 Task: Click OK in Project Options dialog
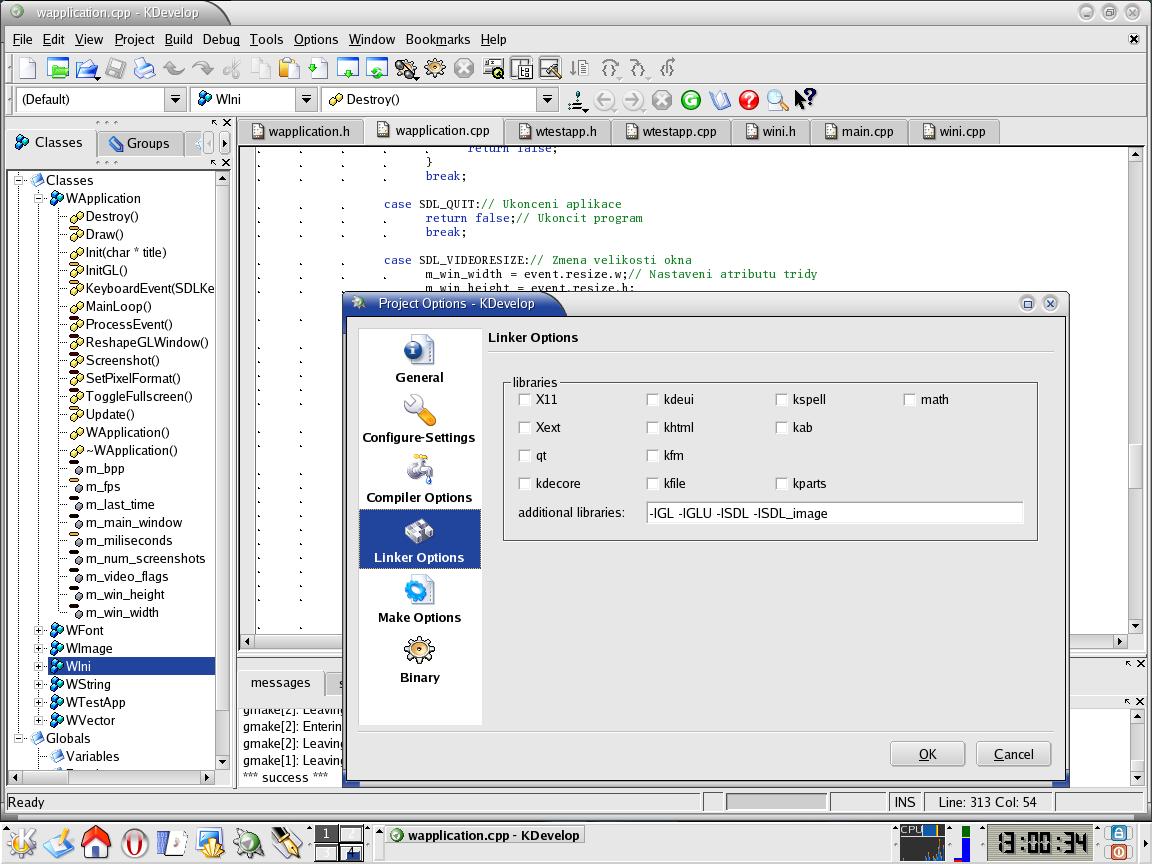(x=927, y=755)
